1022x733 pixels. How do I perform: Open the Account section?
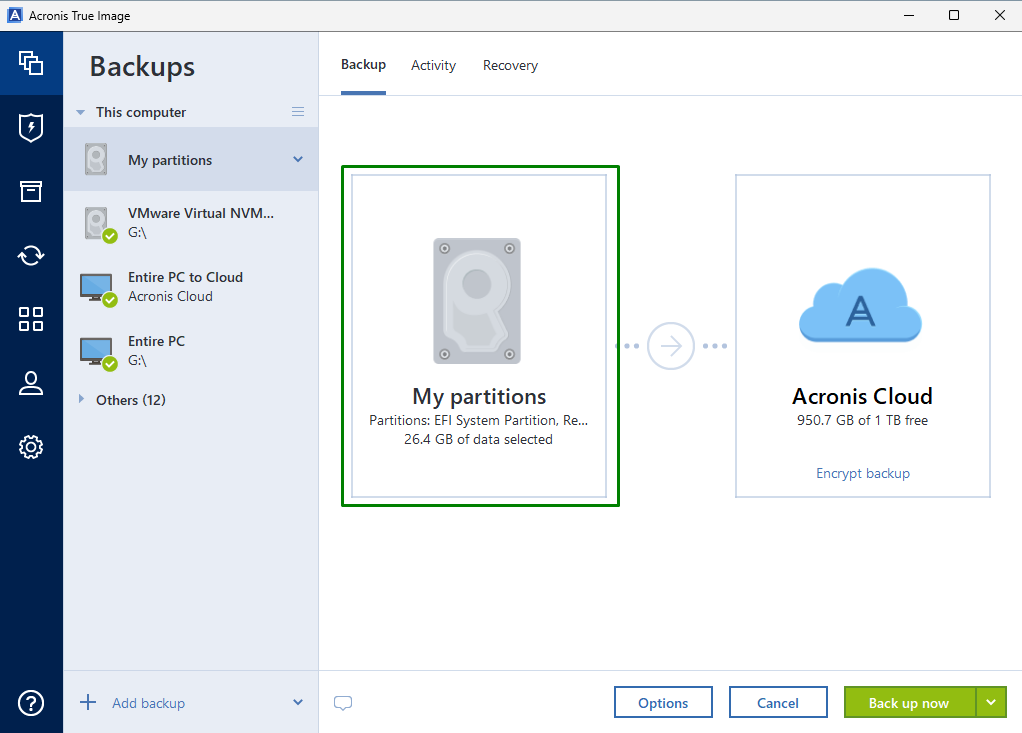point(31,383)
